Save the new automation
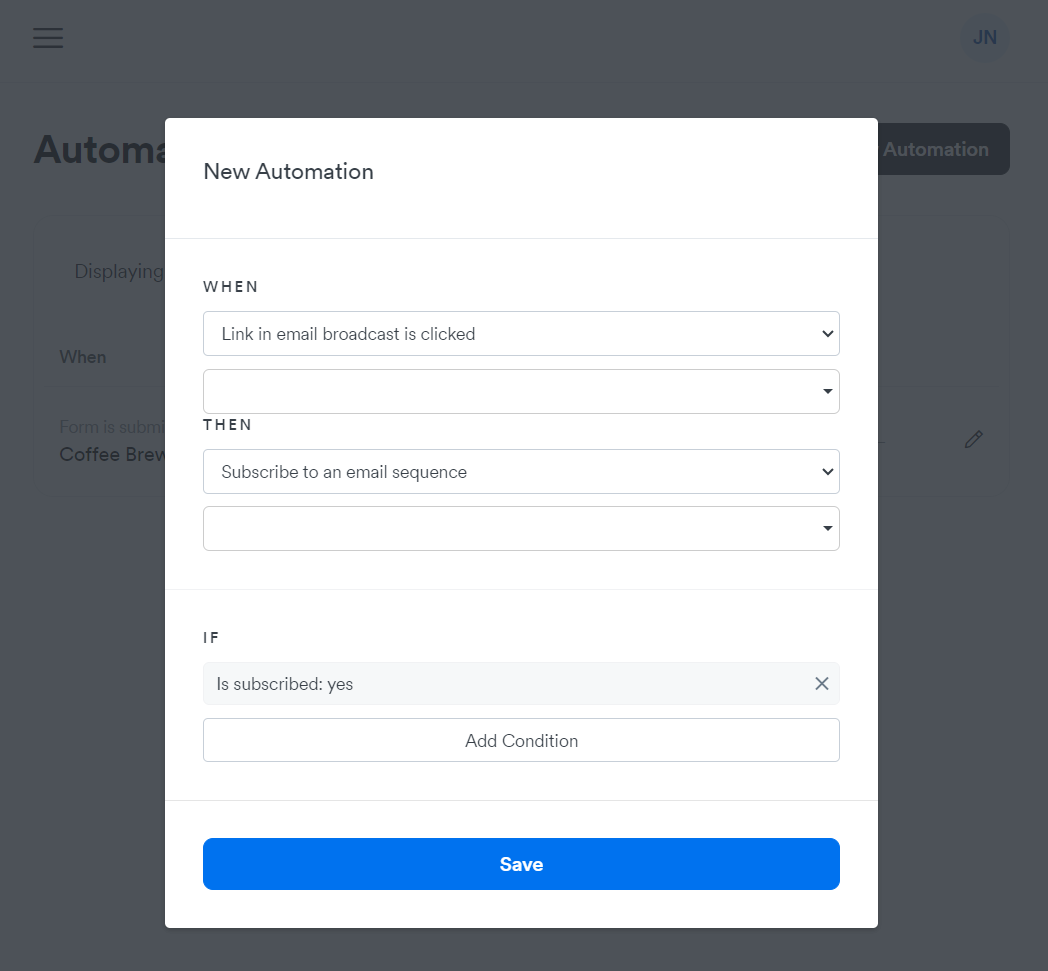The width and height of the screenshot is (1048, 971). pyautogui.click(x=521, y=864)
